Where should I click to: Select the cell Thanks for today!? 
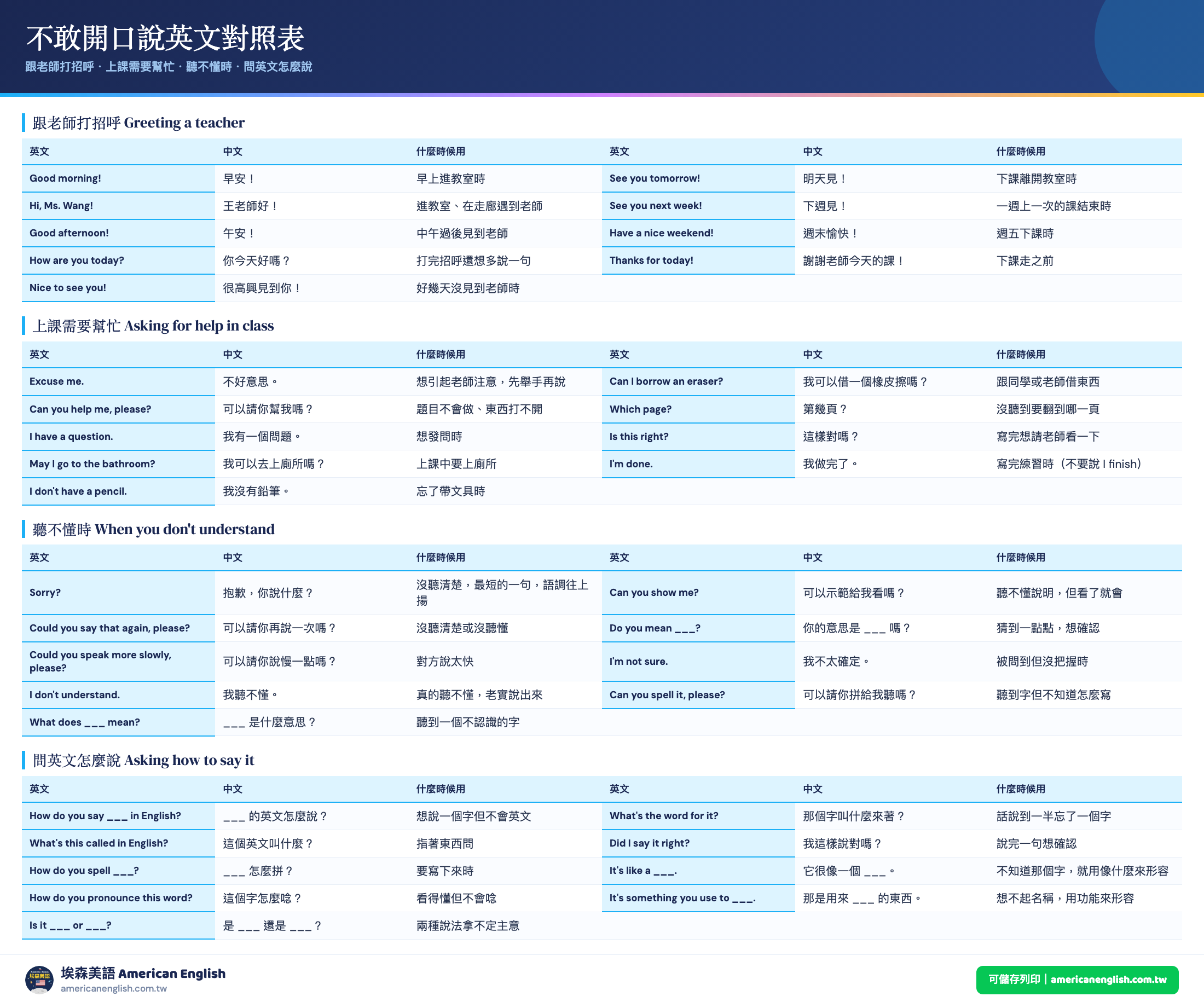(x=698, y=260)
